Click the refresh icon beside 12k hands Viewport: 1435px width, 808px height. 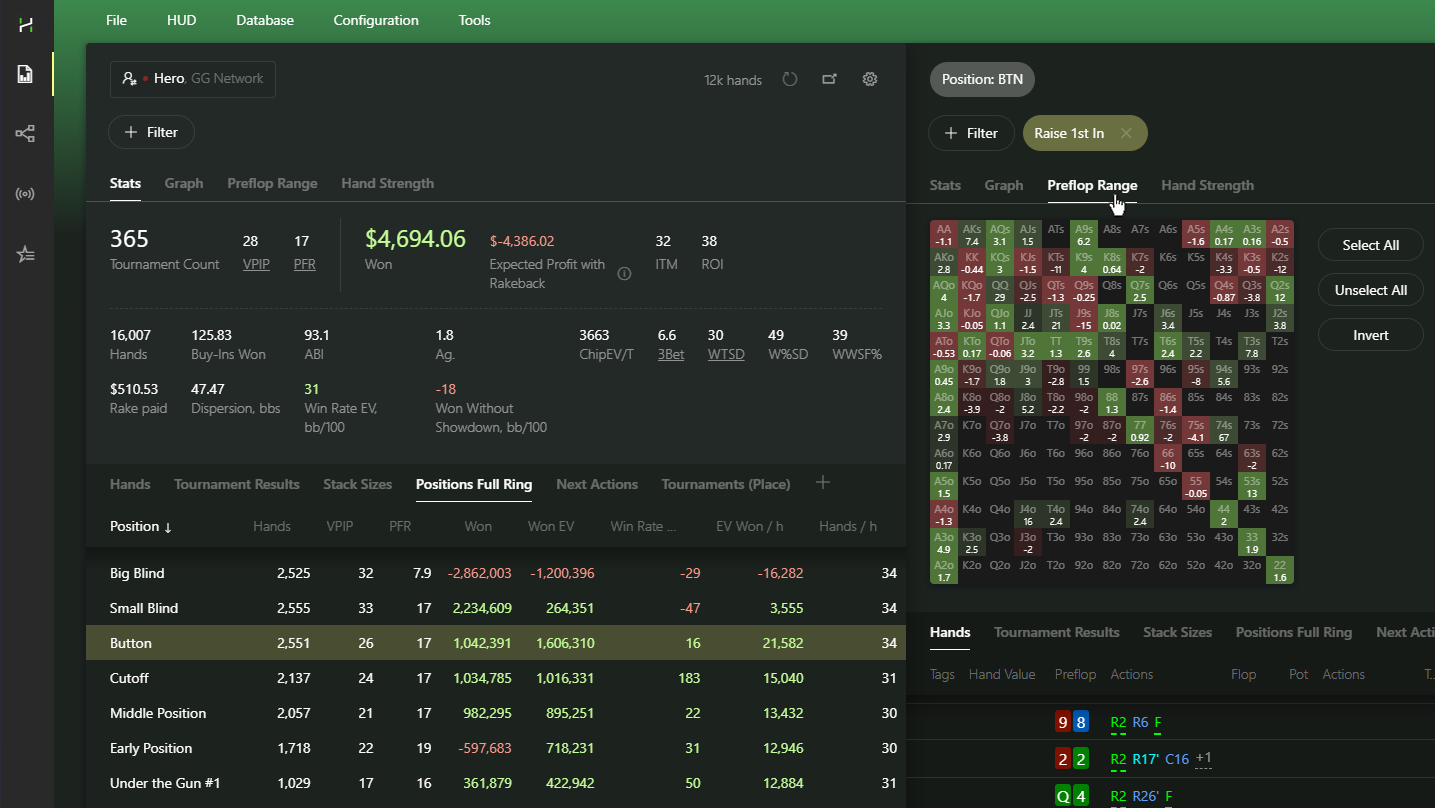click(790, 79)
